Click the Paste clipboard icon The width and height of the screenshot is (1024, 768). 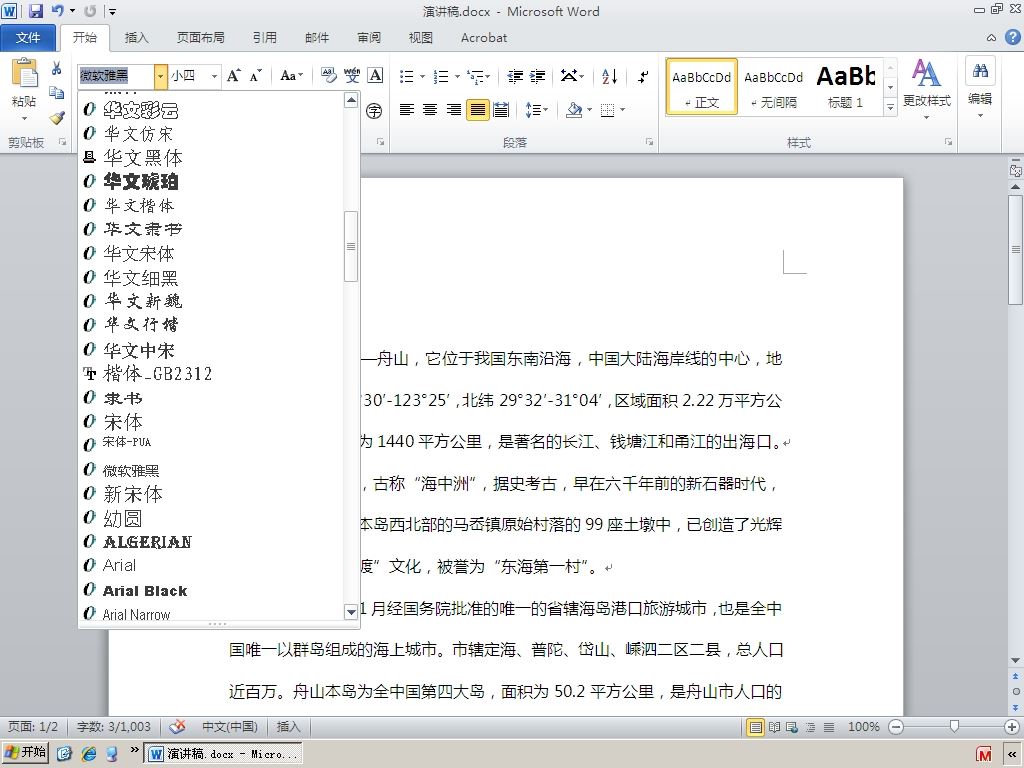tap(24, 72)
